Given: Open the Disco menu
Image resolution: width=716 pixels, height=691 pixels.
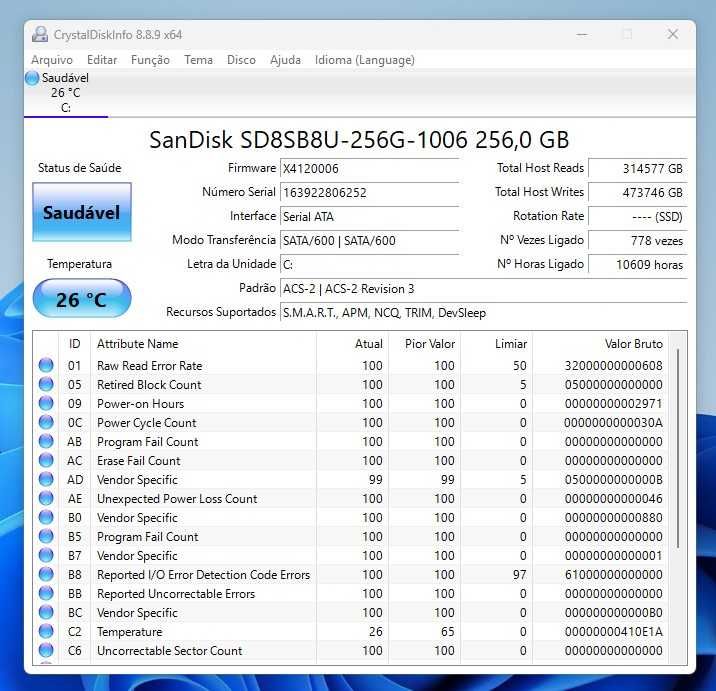Looking at the screenshot, I should point(241,60).
